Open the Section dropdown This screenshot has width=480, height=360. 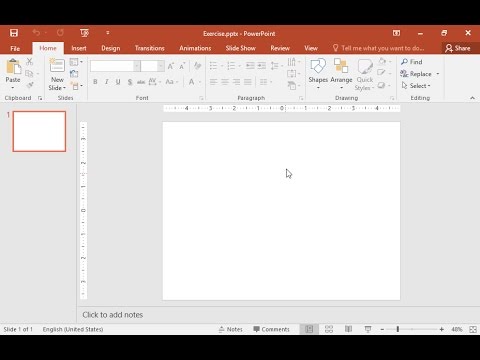coord(77,86)
